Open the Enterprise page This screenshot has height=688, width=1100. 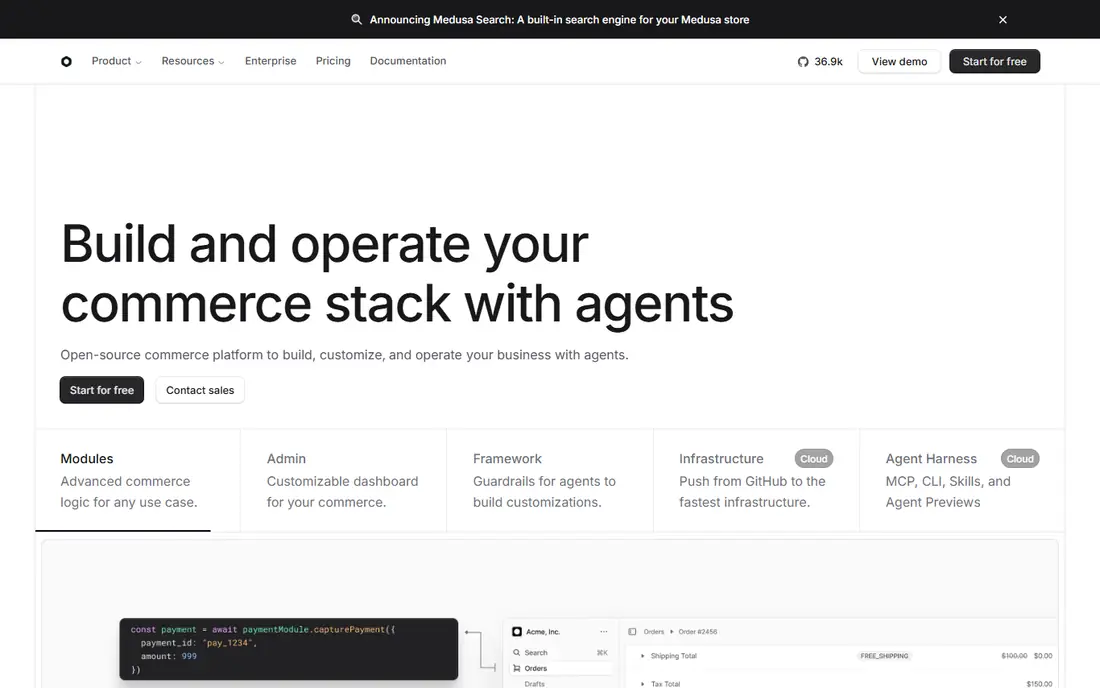point(271,61)
